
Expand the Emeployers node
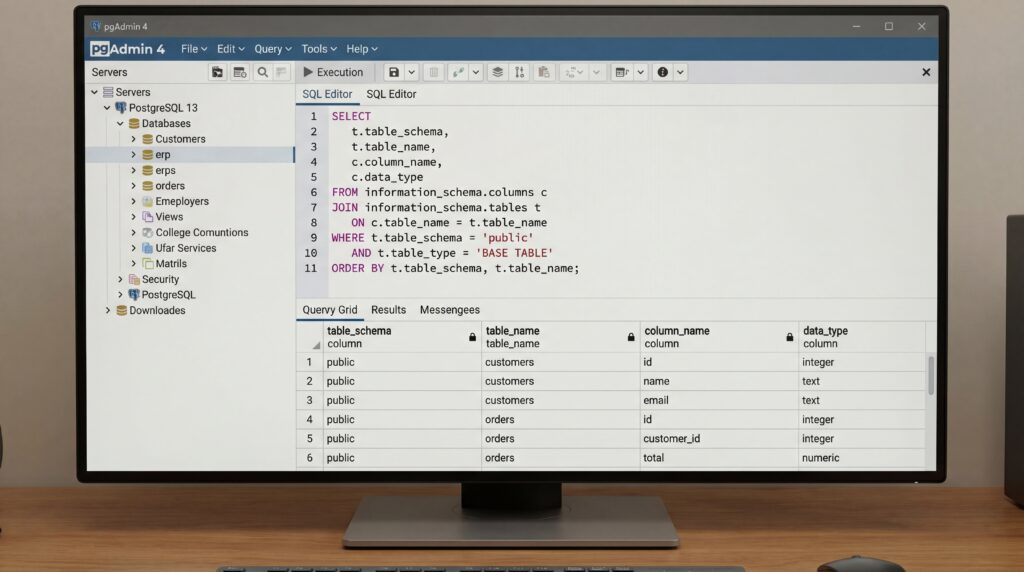[x=133, y=202]
